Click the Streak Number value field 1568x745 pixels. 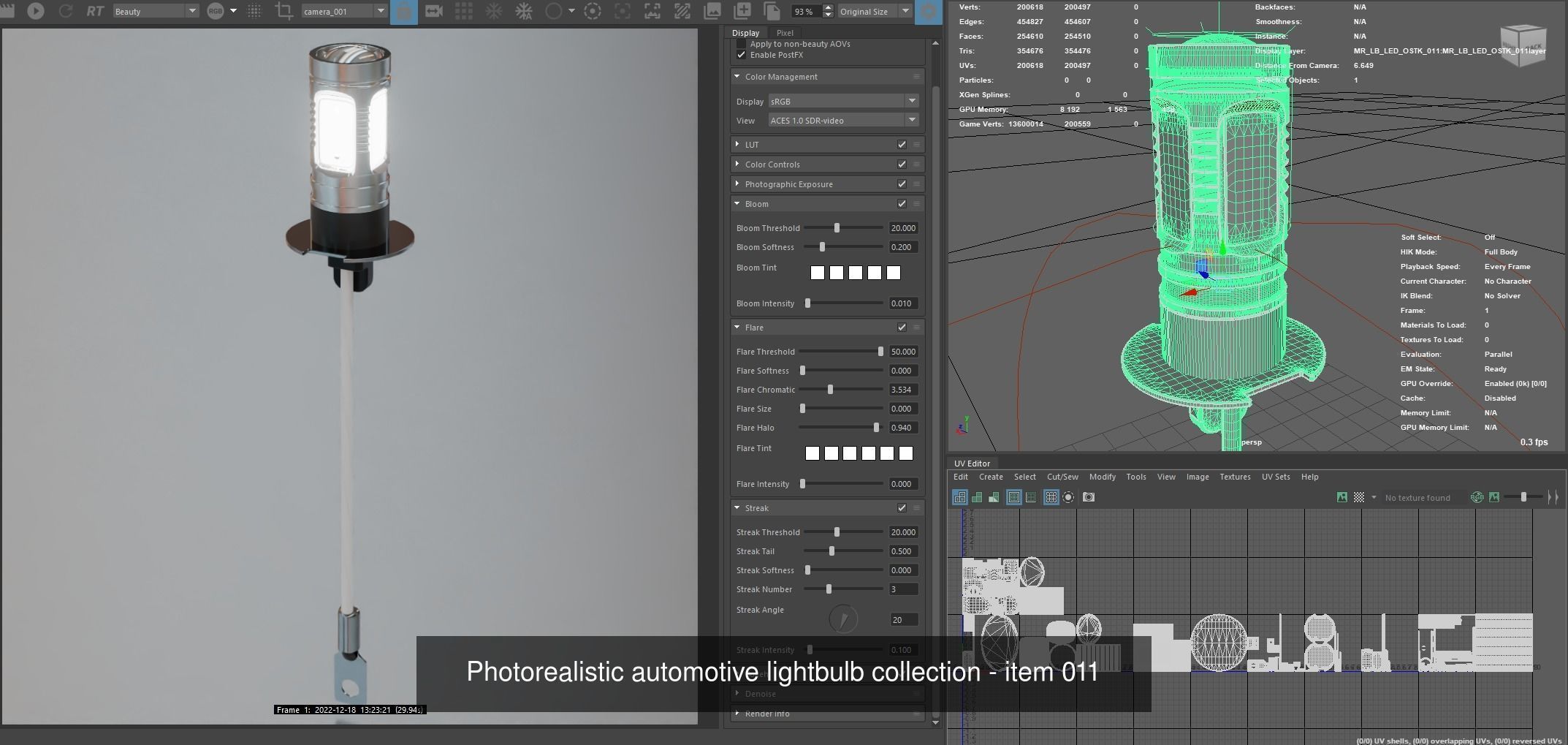[903, 589]
